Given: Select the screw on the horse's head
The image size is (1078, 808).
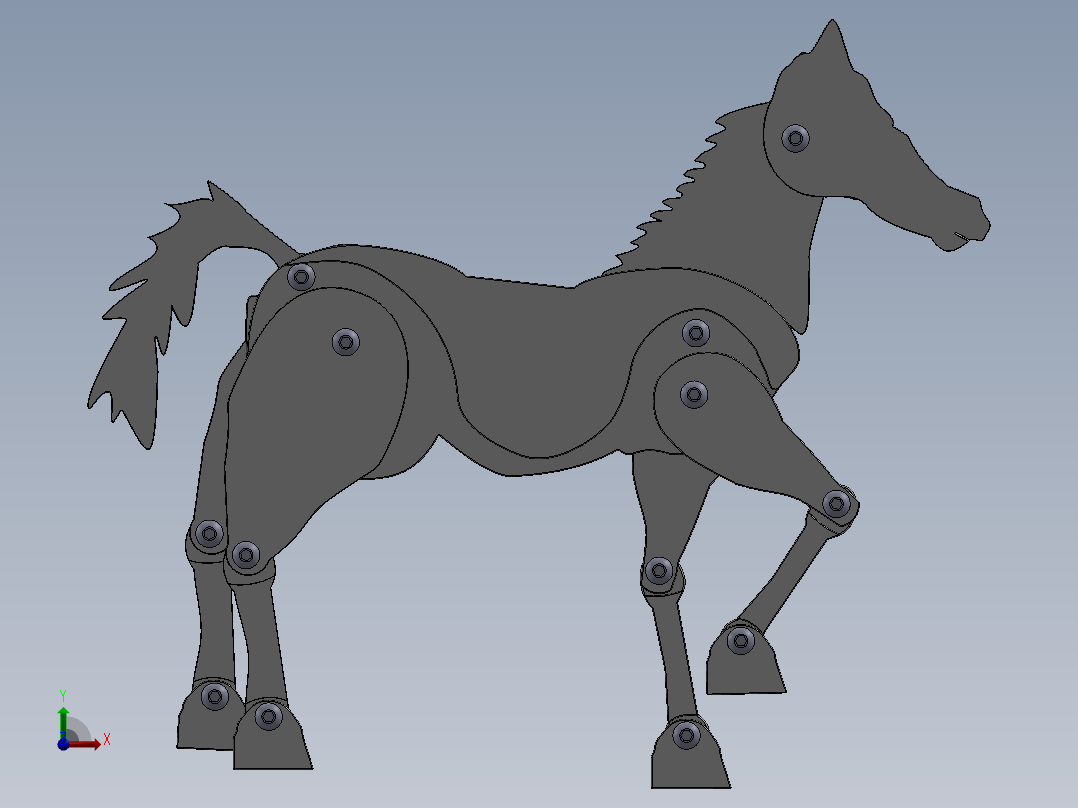Looking at the screenshot, I should point(795,139).
